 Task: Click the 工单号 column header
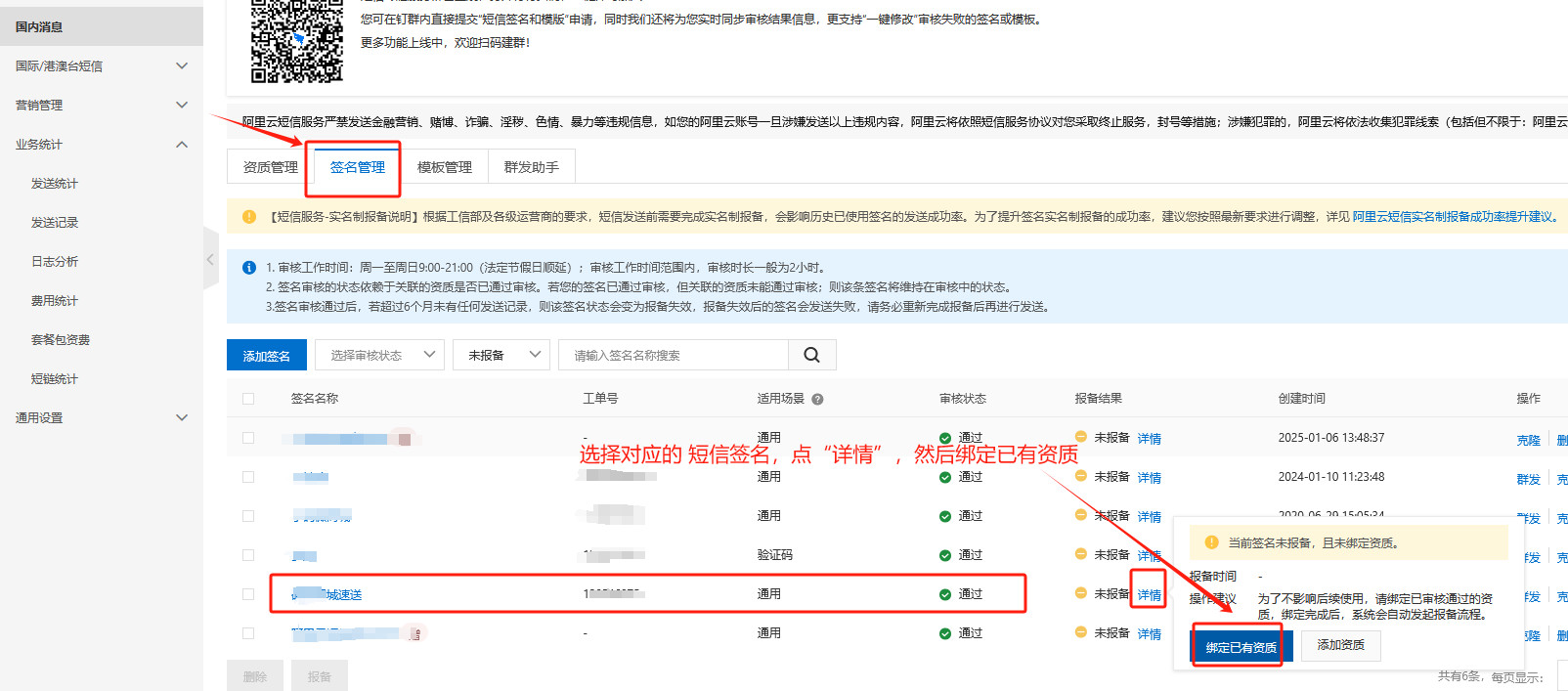601,399
